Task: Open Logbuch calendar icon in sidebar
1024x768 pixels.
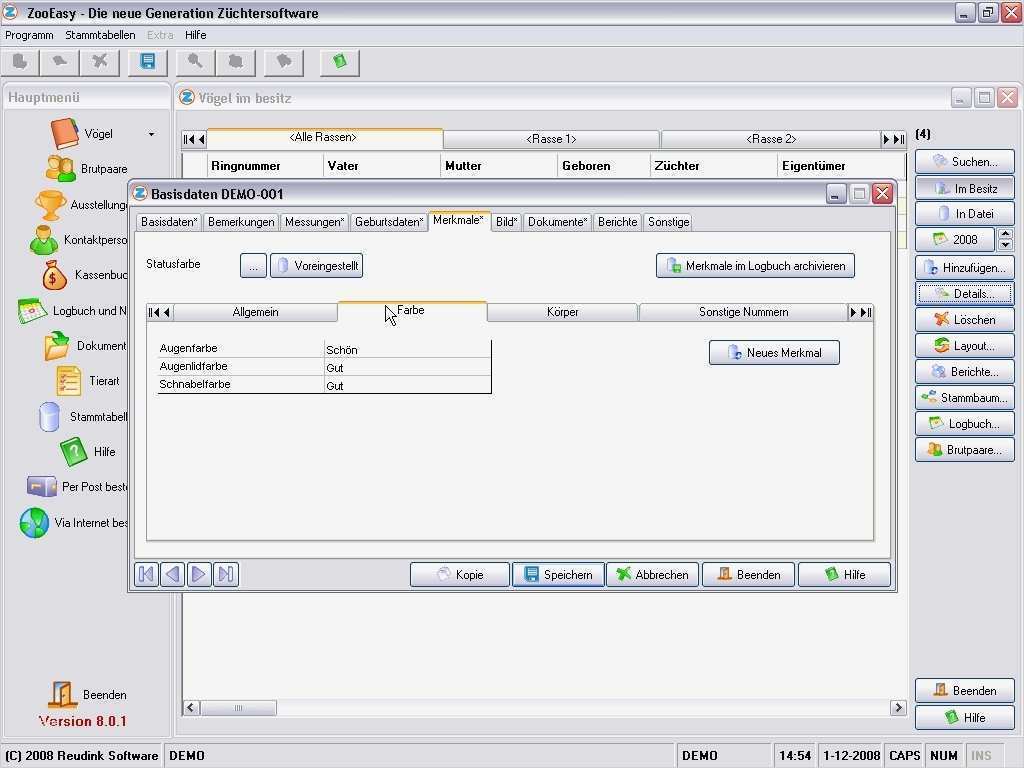Action: click(33, 311)
